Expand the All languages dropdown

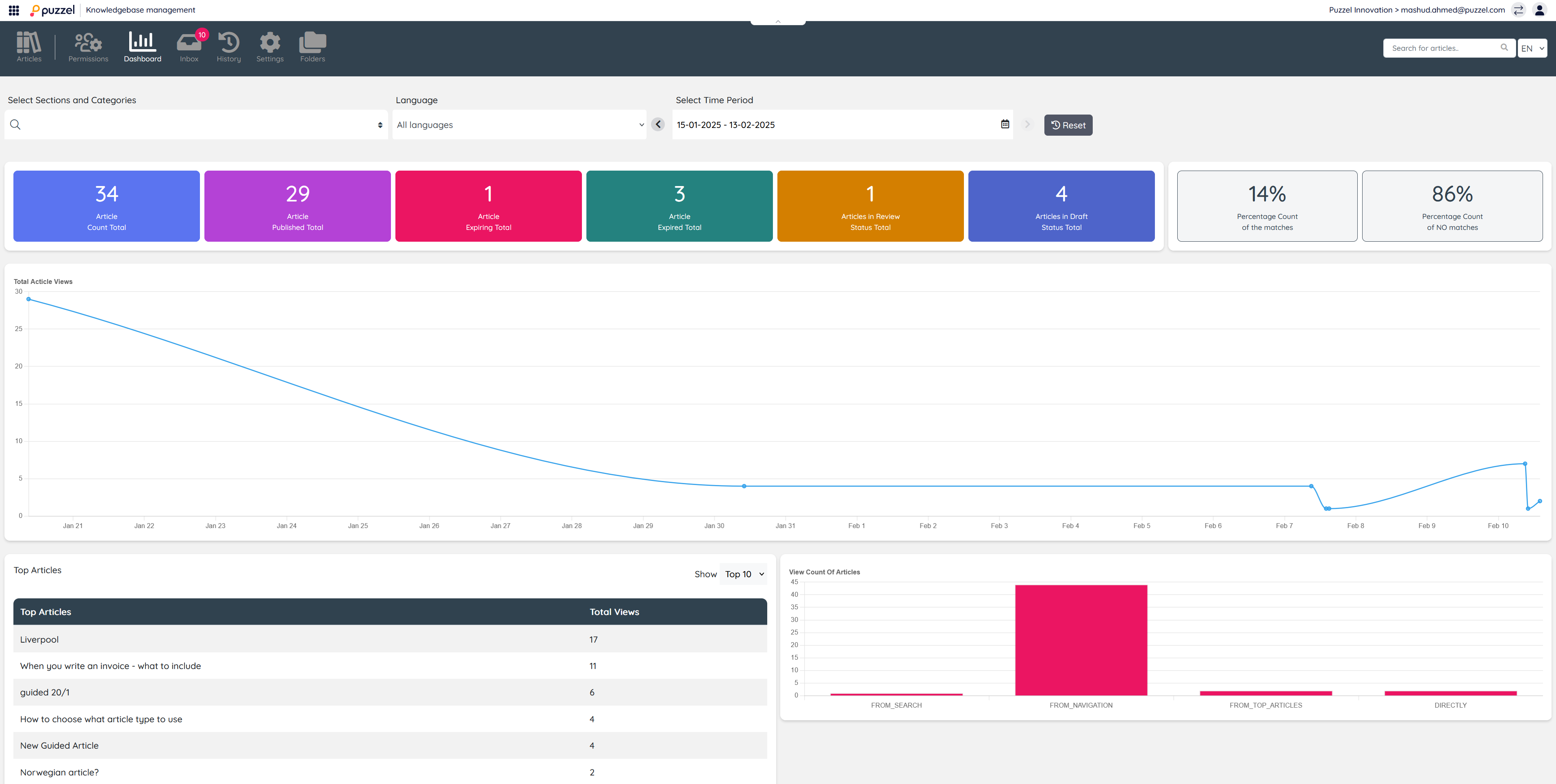(519, 125)
